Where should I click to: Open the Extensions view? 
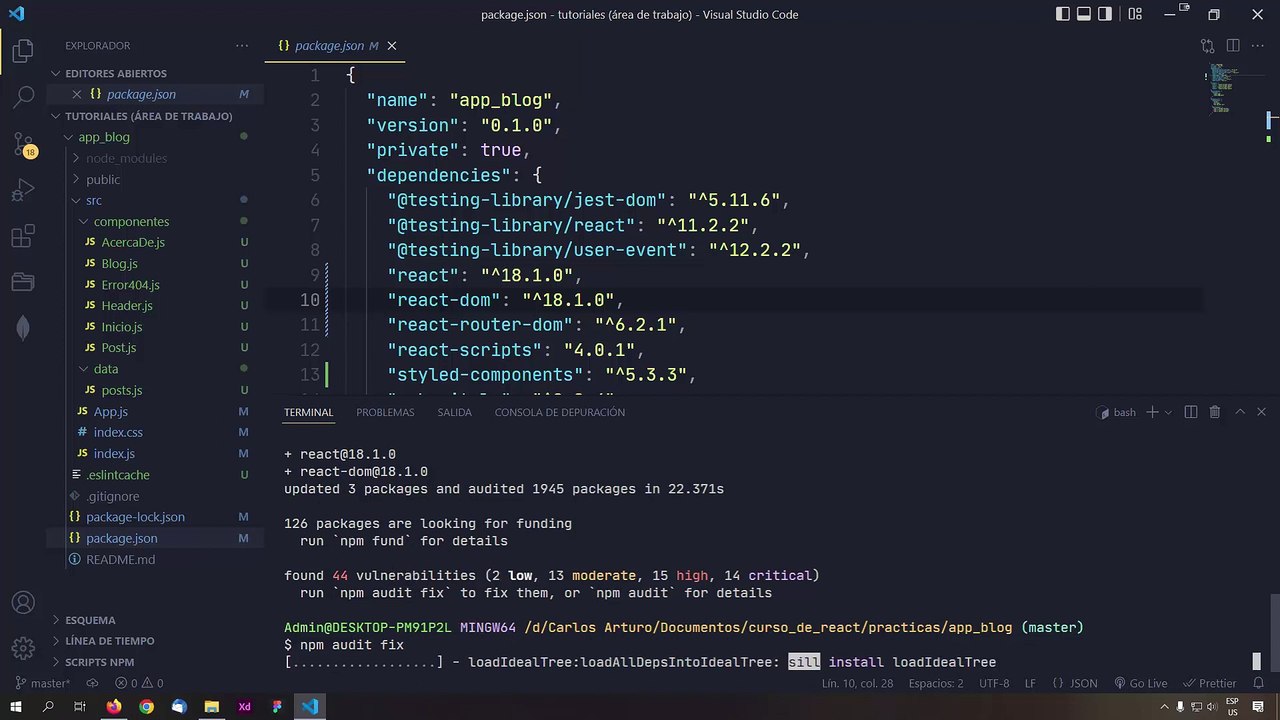23,237
